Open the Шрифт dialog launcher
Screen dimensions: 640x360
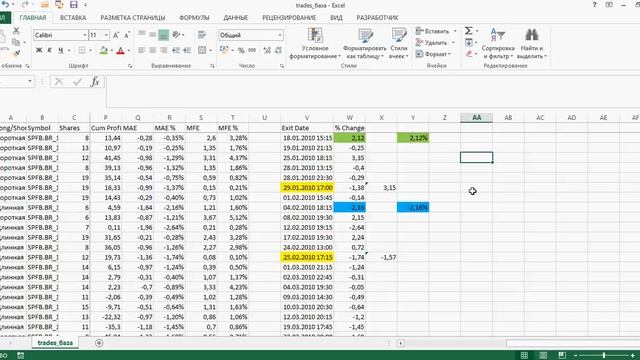(130, 66)
